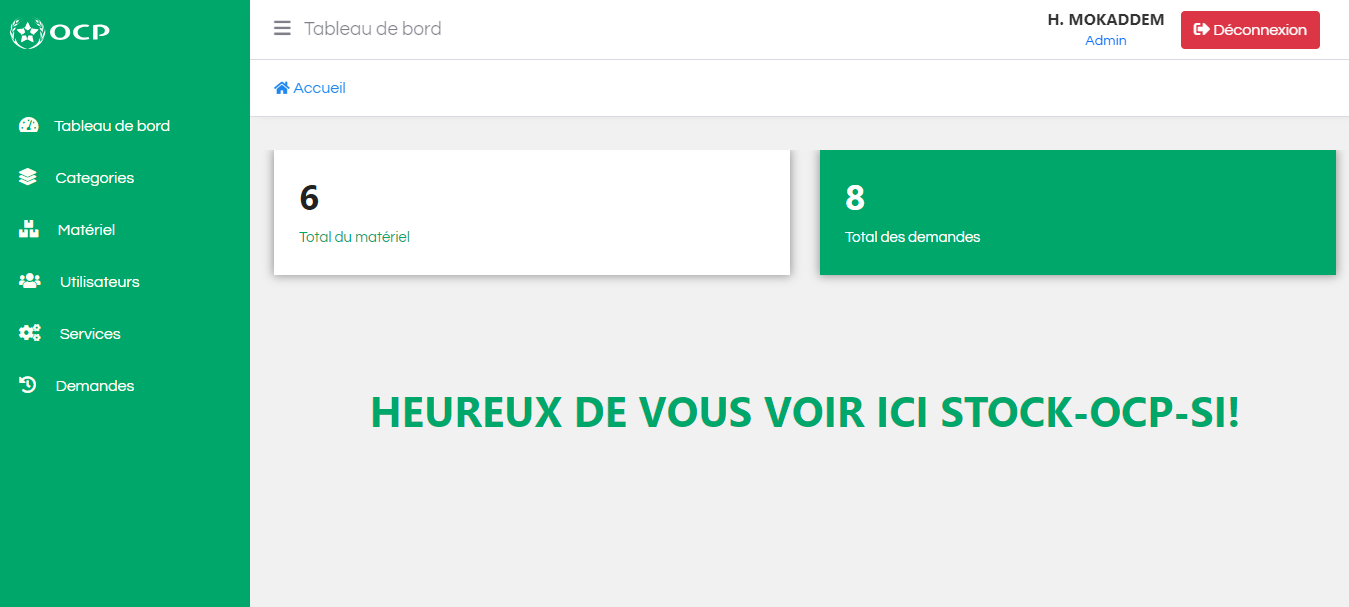Click the Matériel boxes icon

pyautogui.click(x=29, y=229)
